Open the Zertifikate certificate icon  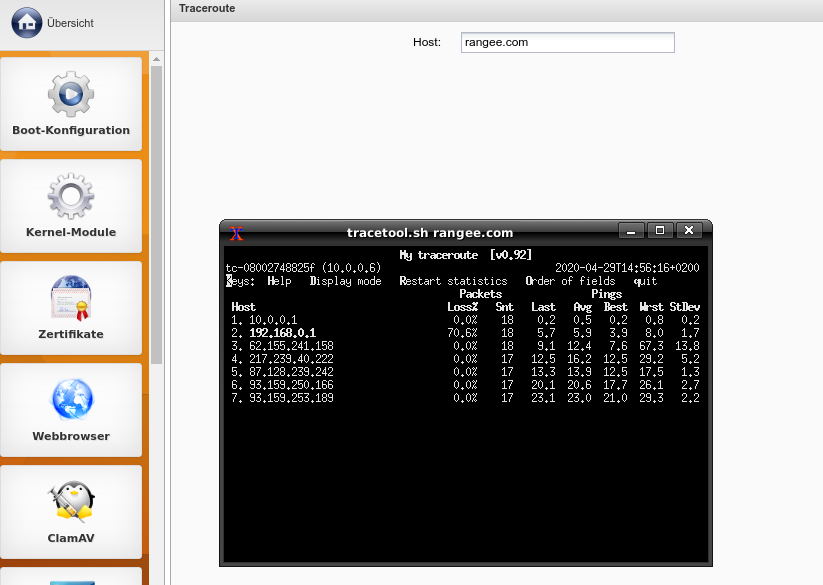(x=71, y=298)
